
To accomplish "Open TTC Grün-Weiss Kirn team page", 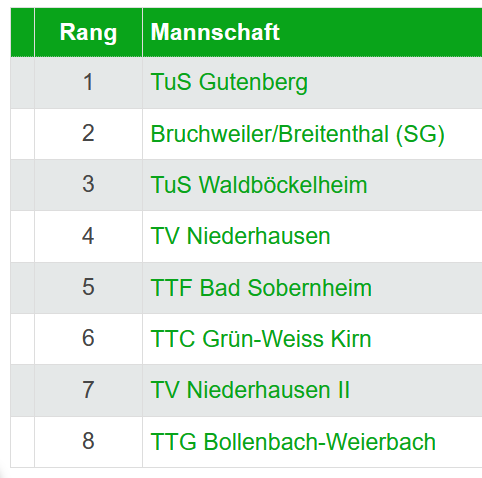I will coord(261,339).
